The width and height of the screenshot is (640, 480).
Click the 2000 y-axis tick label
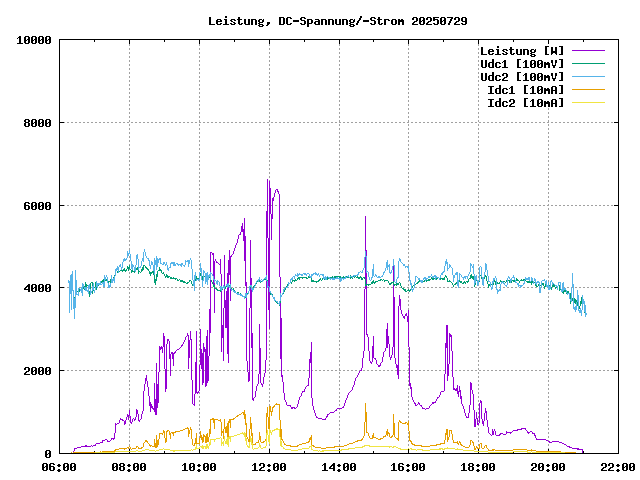37,371
